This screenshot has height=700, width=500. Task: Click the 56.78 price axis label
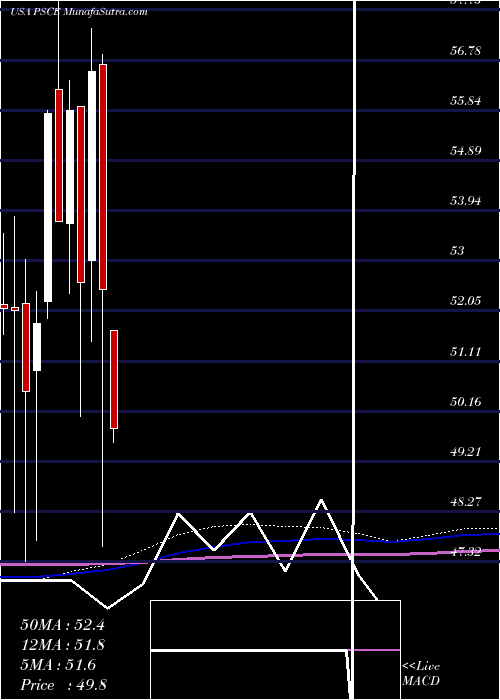click(466, 50)
